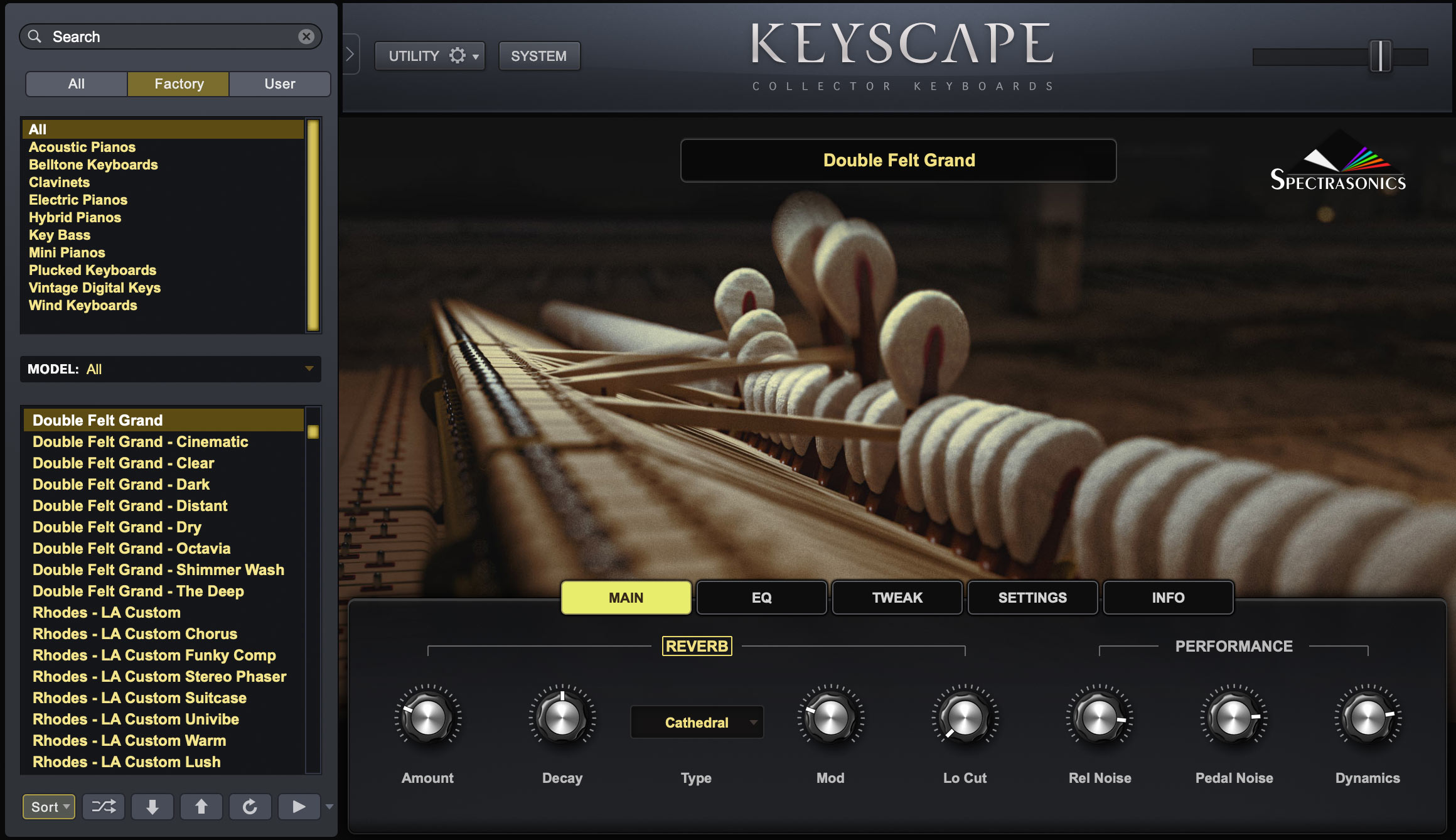Viewport: 1456px width, 840px height.
Task: Select the Rhodes - LA Custom Suitcase patch
Action: (x=139, y=697)
